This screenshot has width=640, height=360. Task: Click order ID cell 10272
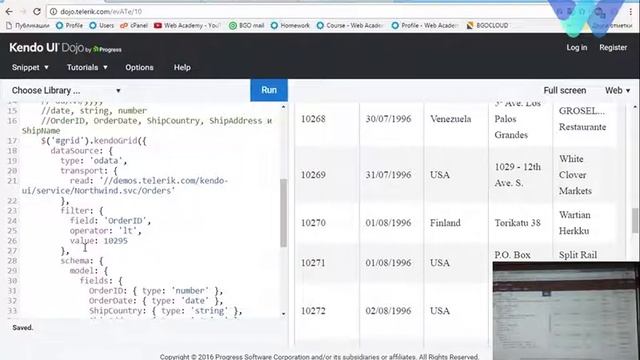(x=313, y=311)
